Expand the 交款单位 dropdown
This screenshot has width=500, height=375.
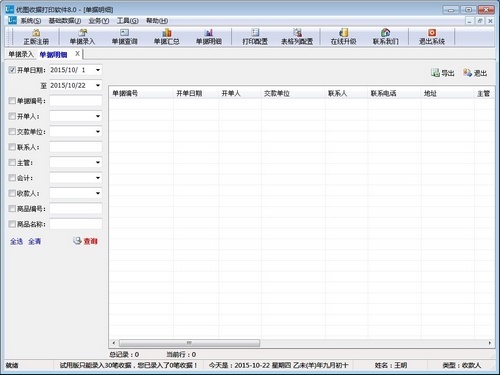(98, 131)
